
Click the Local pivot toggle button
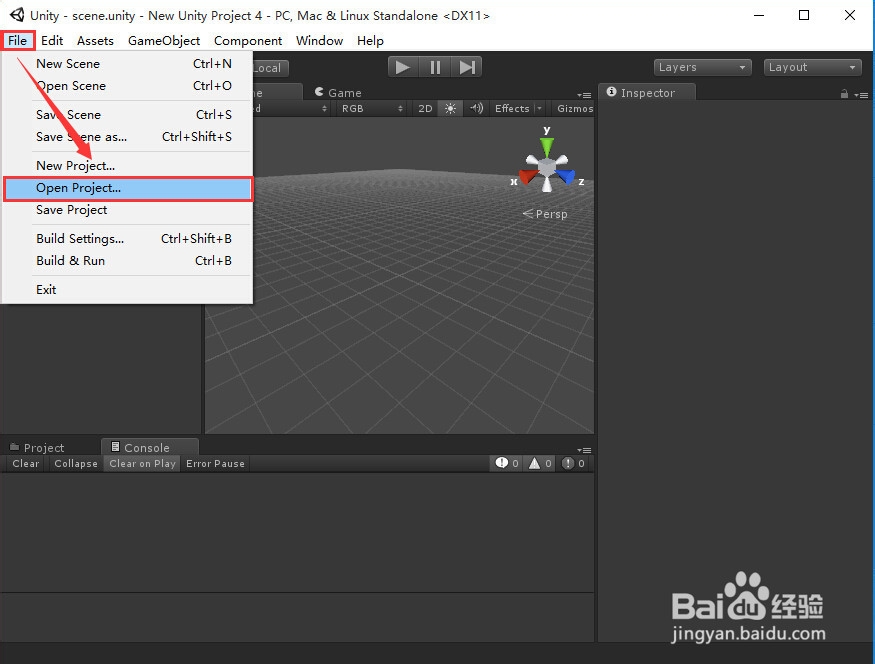270,68
